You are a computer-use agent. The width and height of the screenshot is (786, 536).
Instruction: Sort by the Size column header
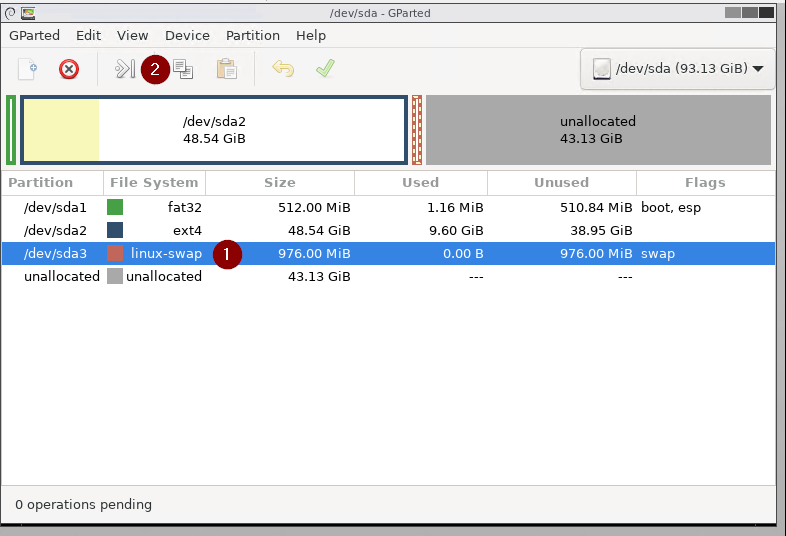tap(280, 183)
